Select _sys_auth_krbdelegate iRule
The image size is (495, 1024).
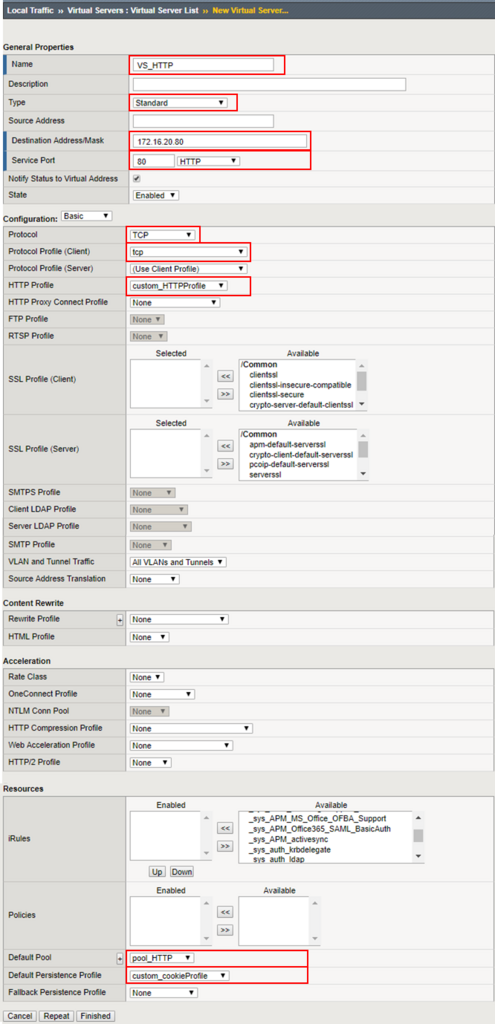[289, 849]
